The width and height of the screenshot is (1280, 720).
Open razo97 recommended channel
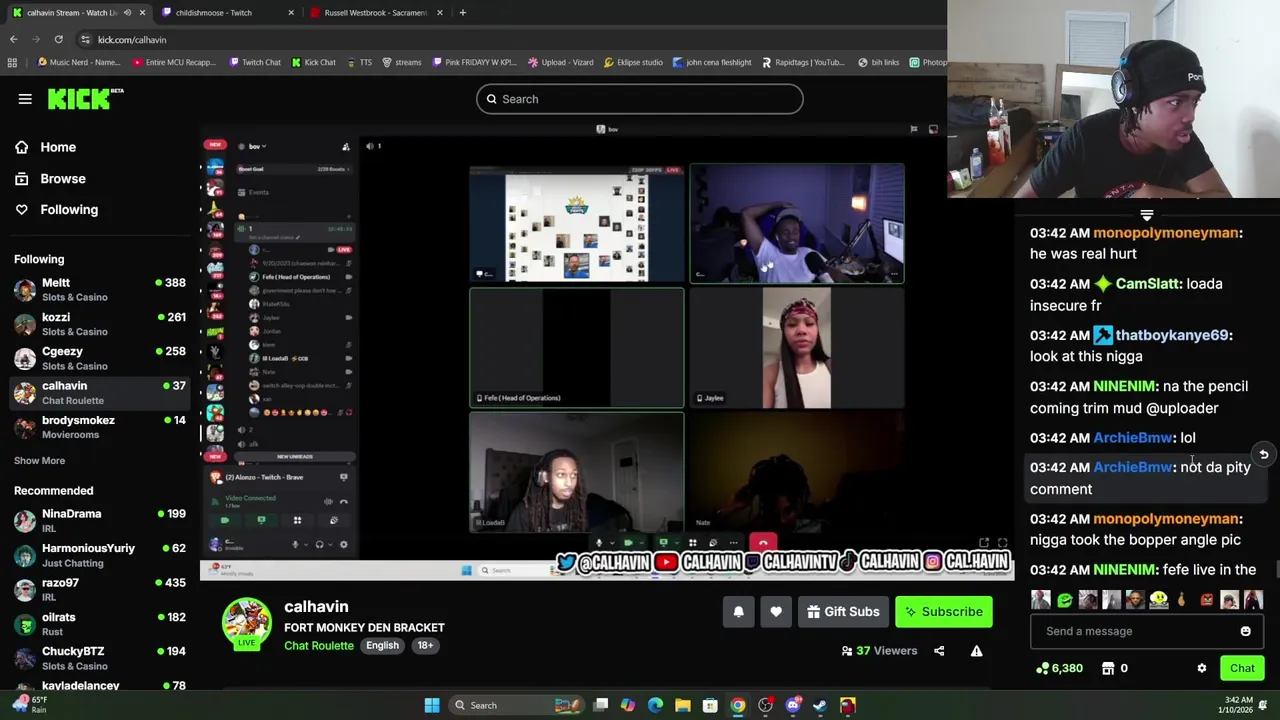coord(100,589)
